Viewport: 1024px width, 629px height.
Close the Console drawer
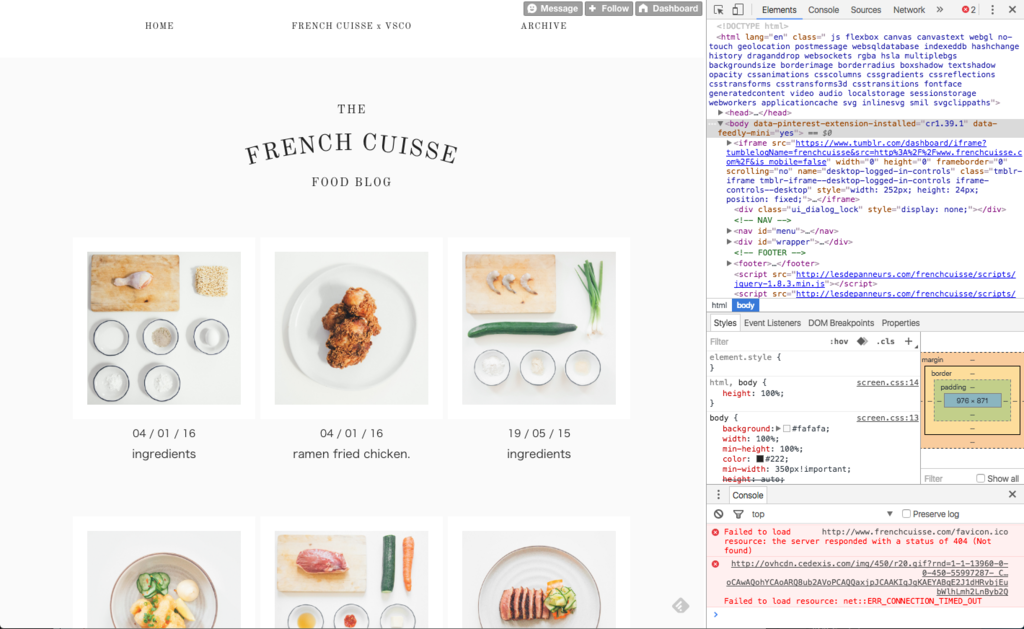[x=1012, y=494]
